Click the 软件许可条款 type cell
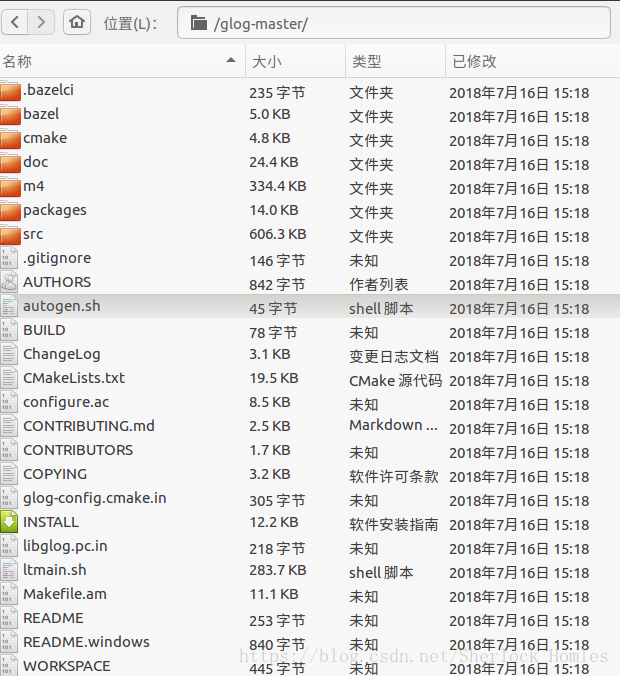Screen dimensions: 620x676 point(394,476)
